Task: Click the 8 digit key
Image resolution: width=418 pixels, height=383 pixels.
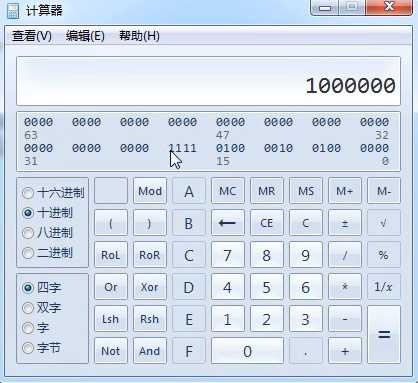Action: tap(267, 255)
